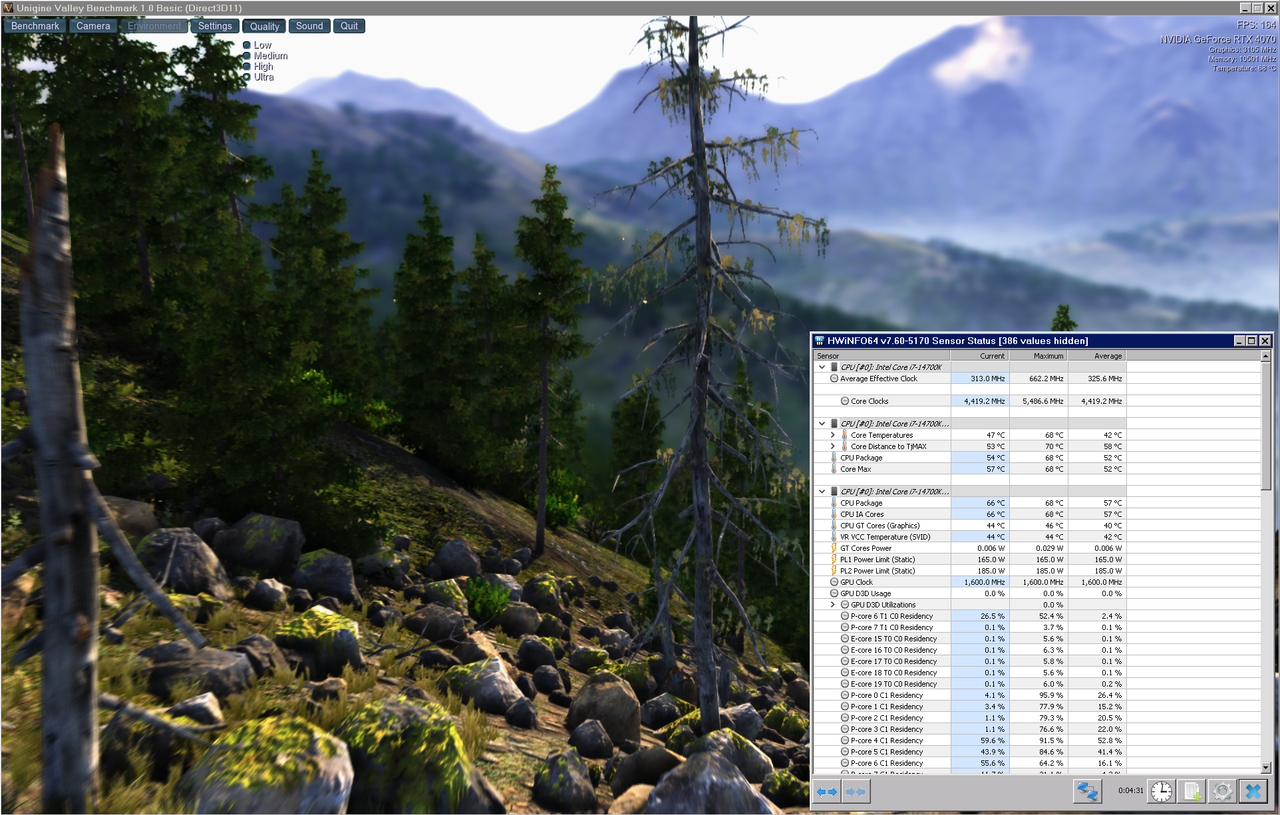Click lightning icon beside PL2 Power Limit
This screenshot has height=815, width=1280.
tap(834, 571)
